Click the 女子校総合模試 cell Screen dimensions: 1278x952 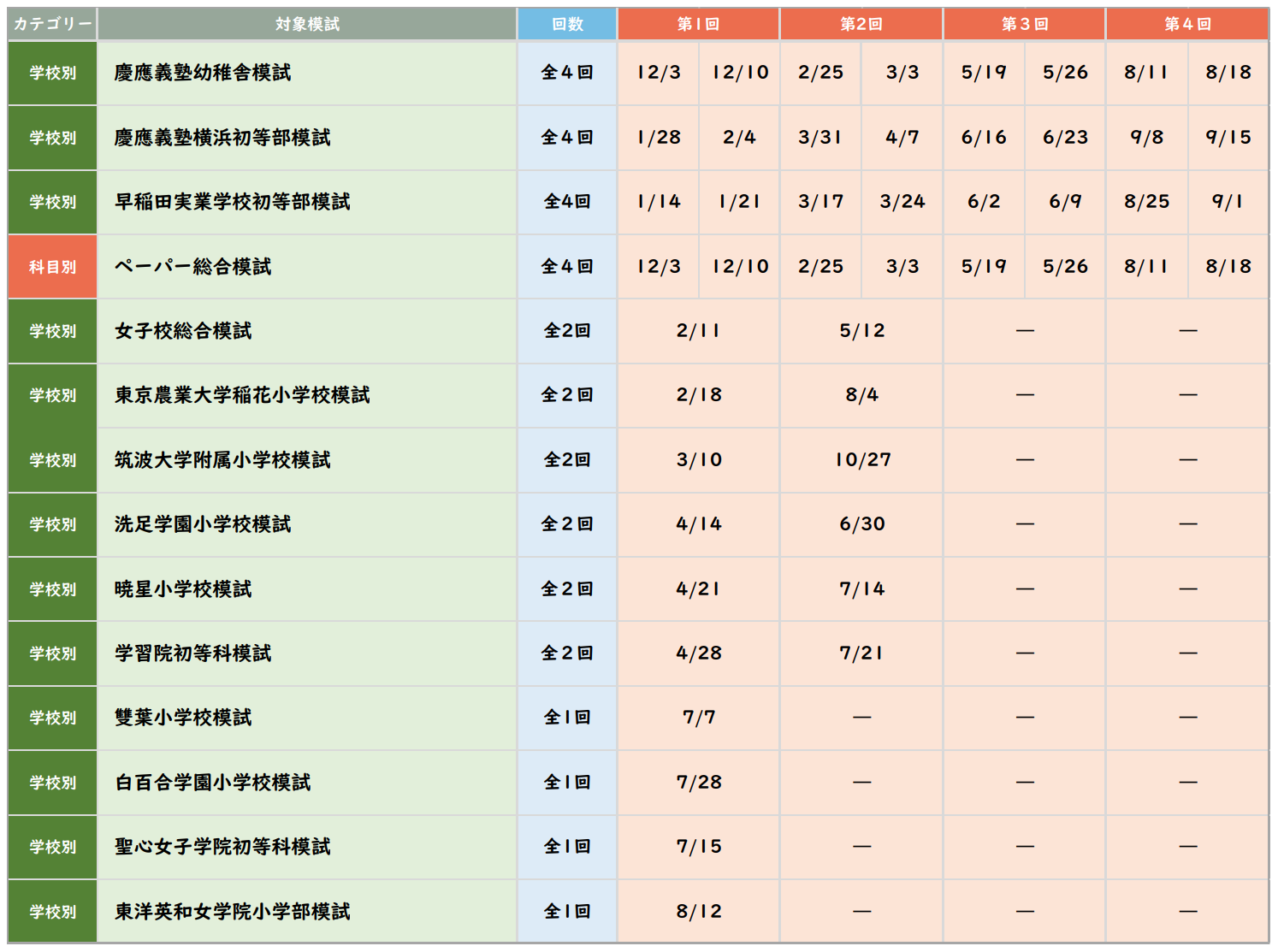pyautogui.click(x=307, y=331)
